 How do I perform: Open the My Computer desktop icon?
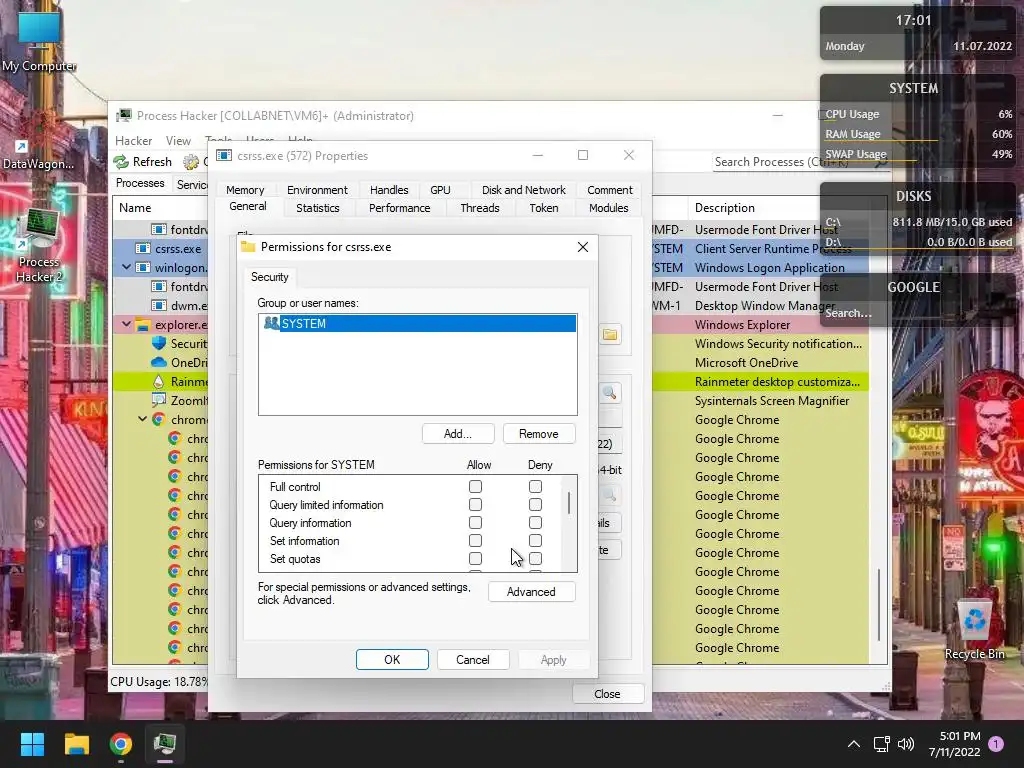[39, 40]
